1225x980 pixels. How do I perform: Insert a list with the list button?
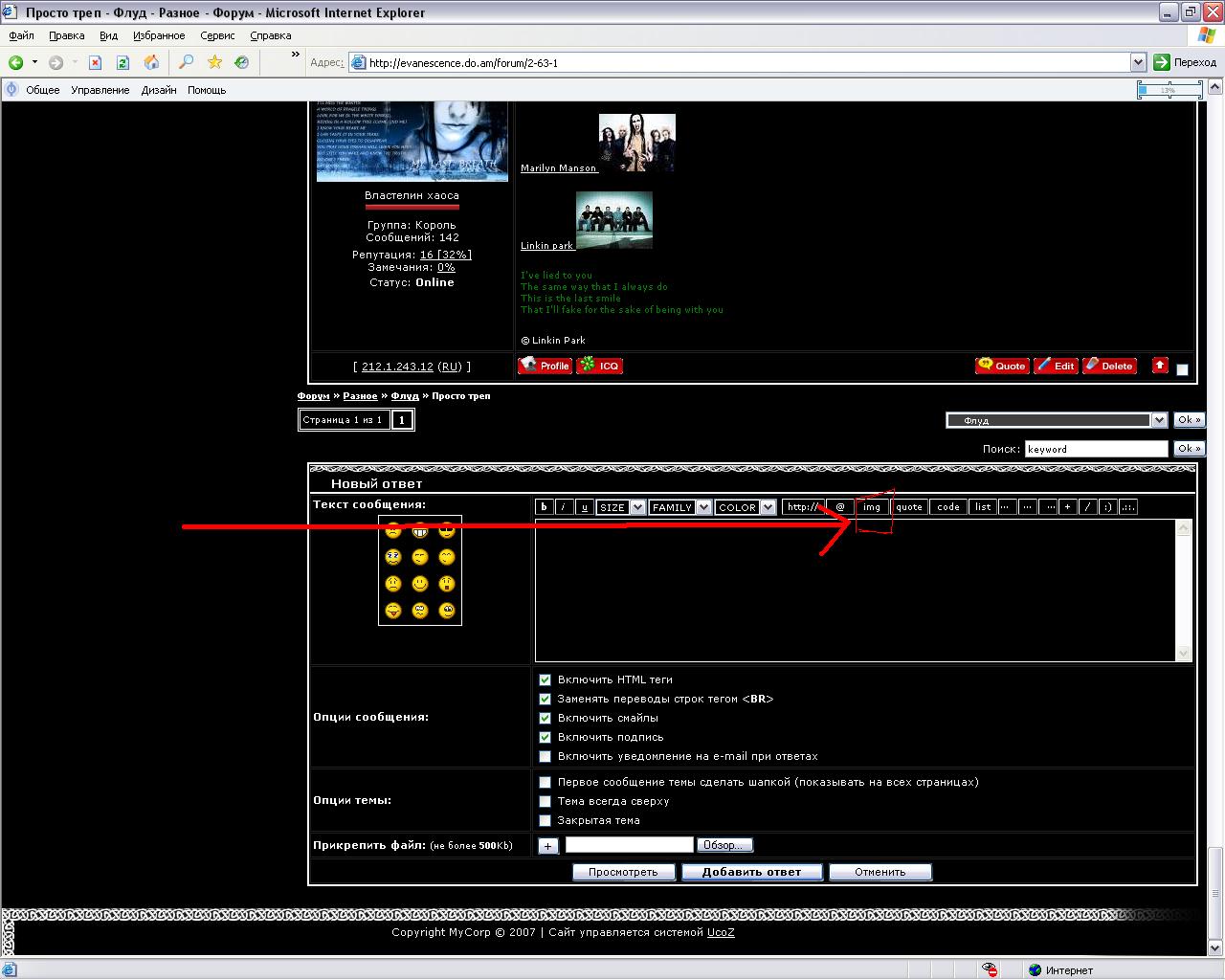pyautogui.click(x=983, y=507)
